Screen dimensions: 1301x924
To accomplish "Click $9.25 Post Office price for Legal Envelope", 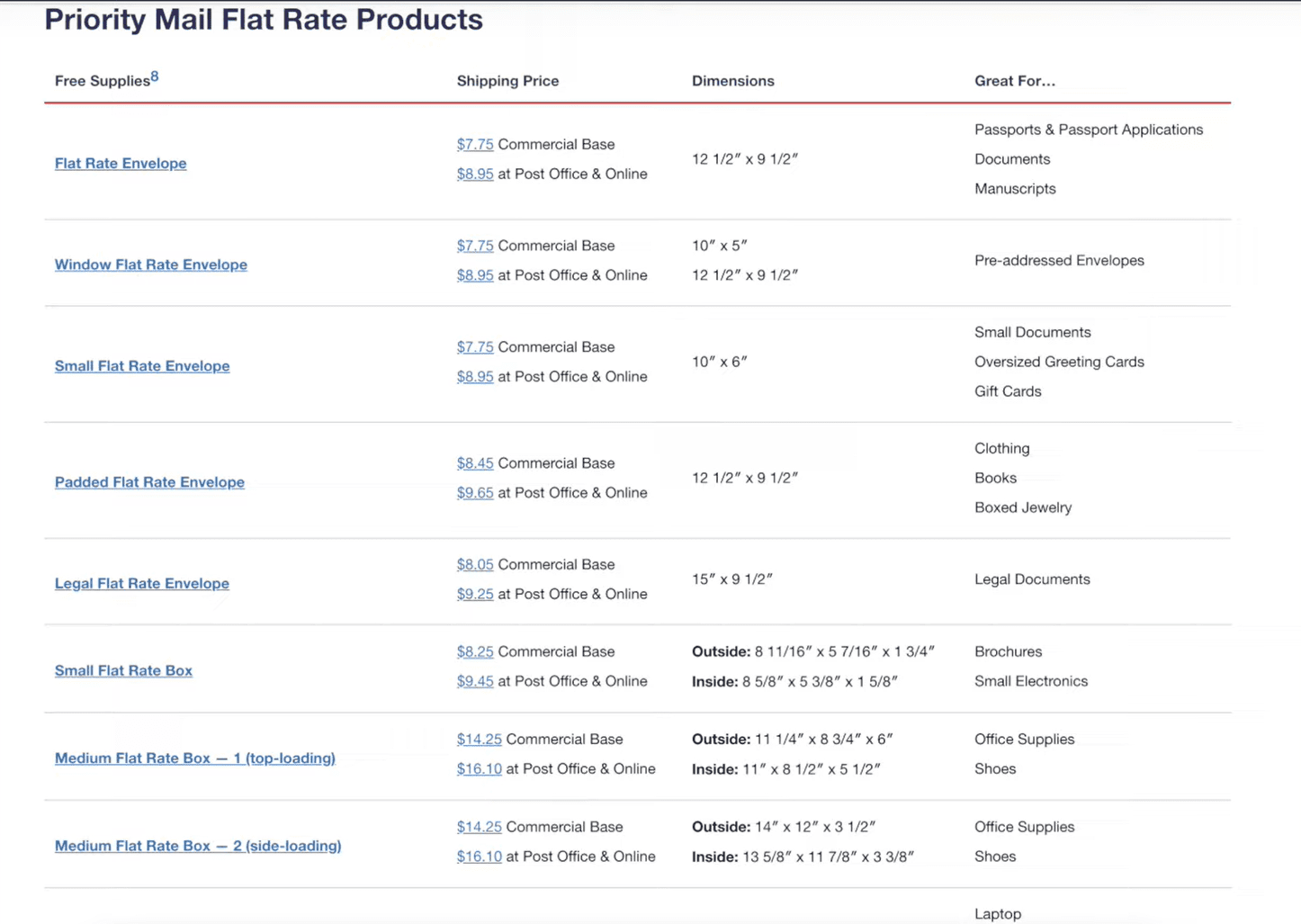I will pos(475,594).
